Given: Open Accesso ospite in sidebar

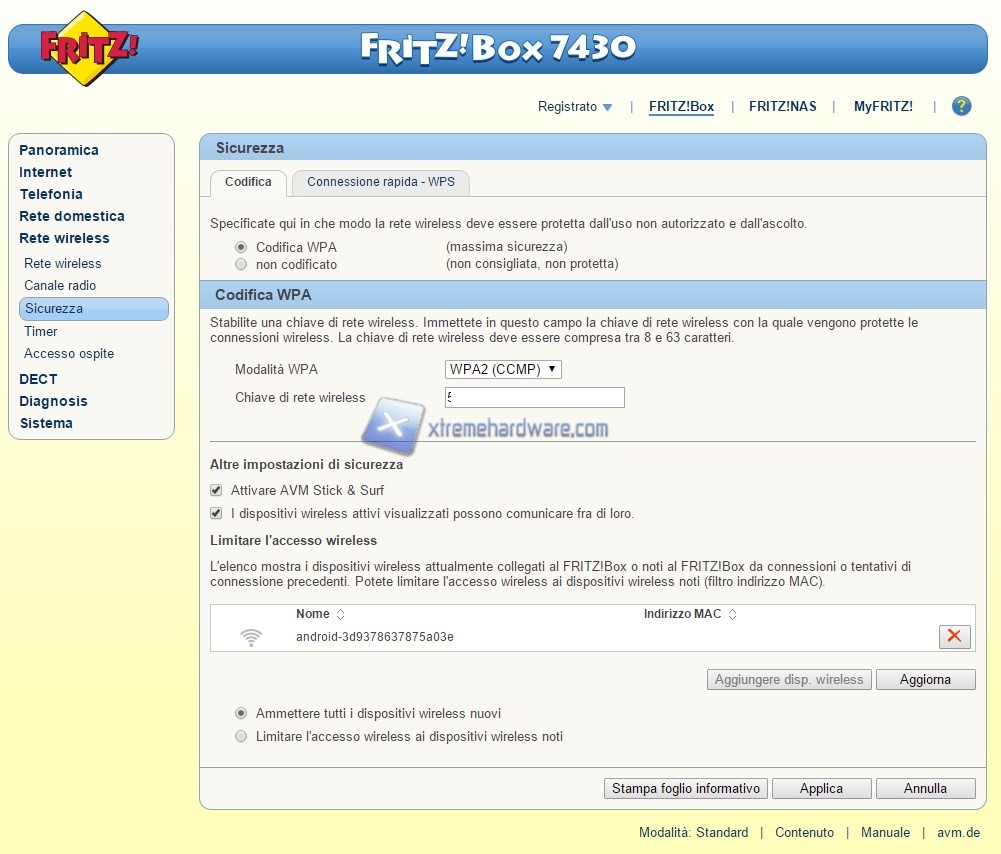Looking at the screenshot, I should point(69,354).
